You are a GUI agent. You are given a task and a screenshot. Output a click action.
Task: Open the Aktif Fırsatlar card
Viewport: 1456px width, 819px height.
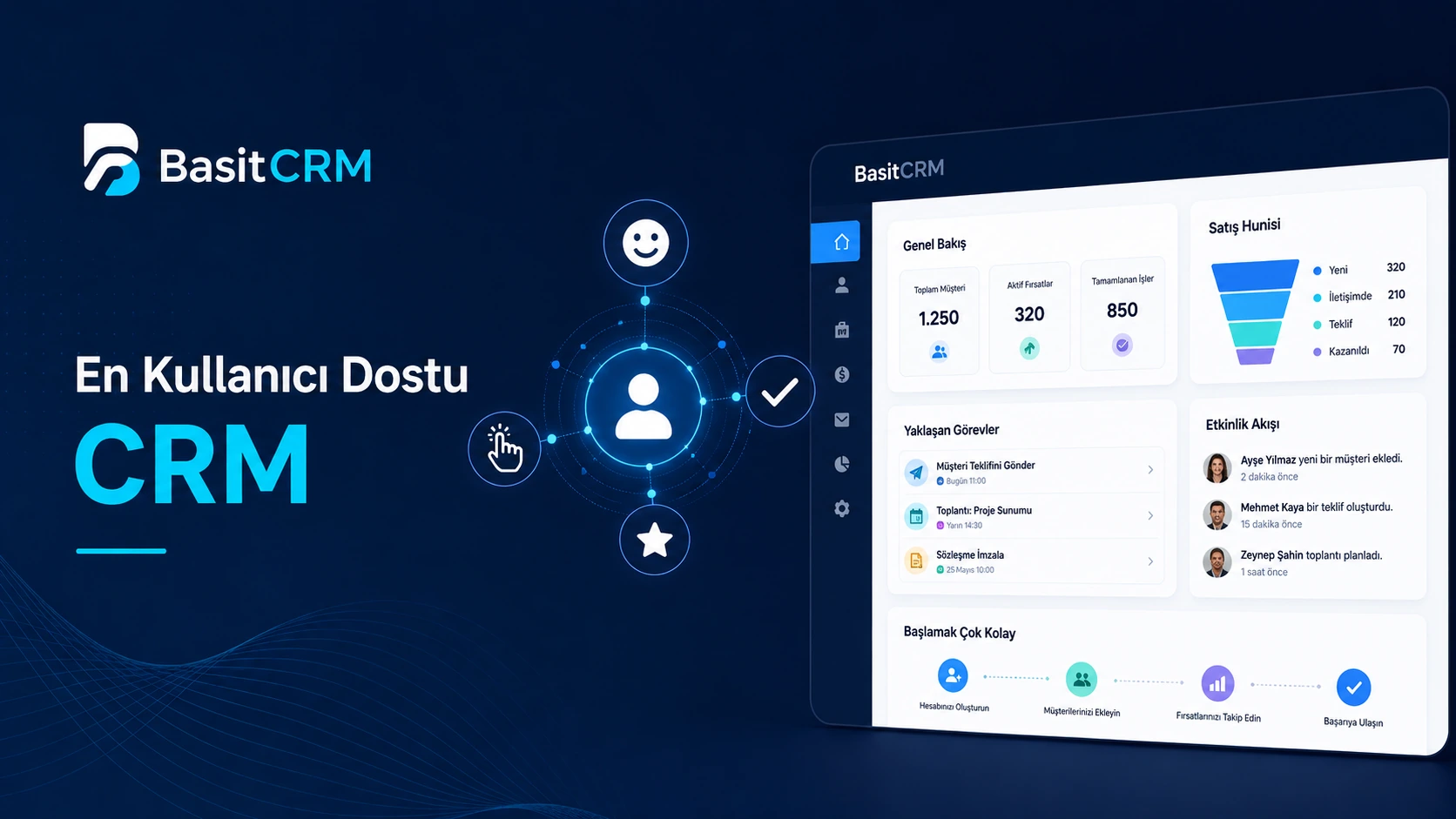click(x=1029, y=318)
